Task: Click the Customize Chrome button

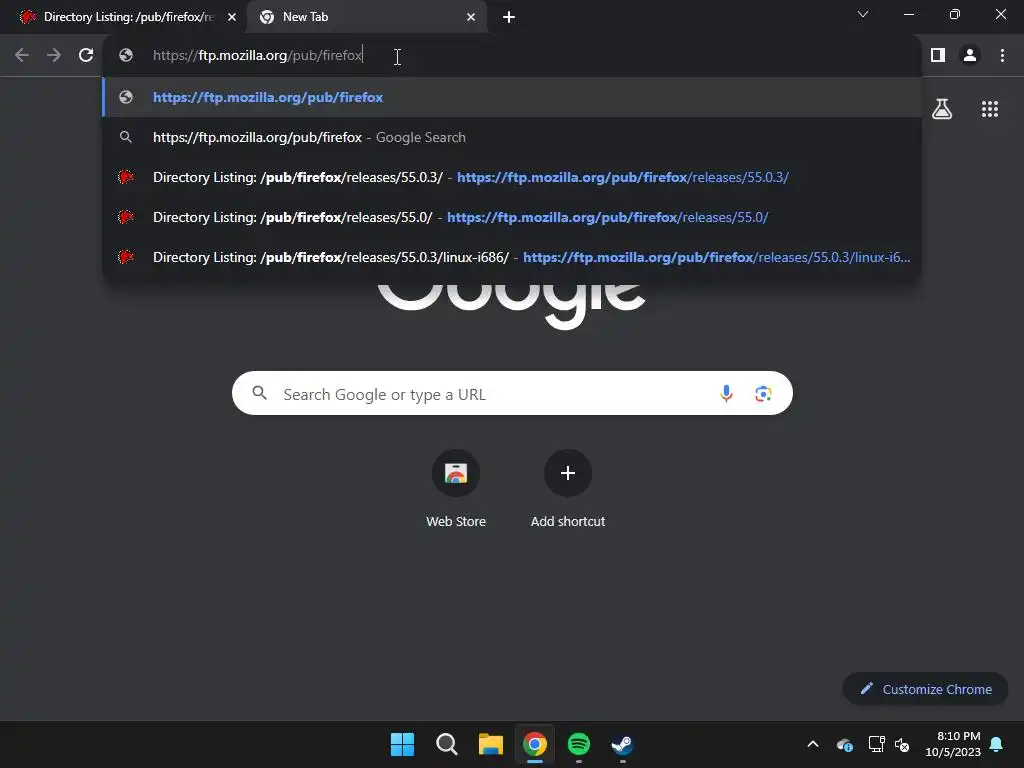Action: tap(925, 689)
